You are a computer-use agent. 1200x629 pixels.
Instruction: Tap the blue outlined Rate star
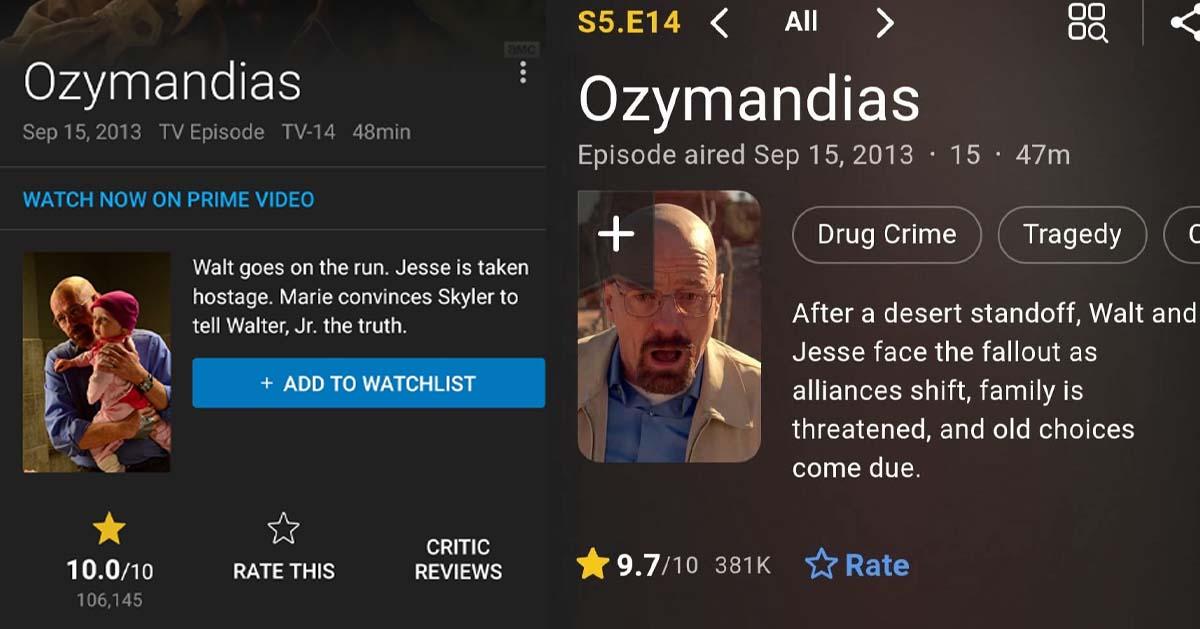tap(821, 565)
